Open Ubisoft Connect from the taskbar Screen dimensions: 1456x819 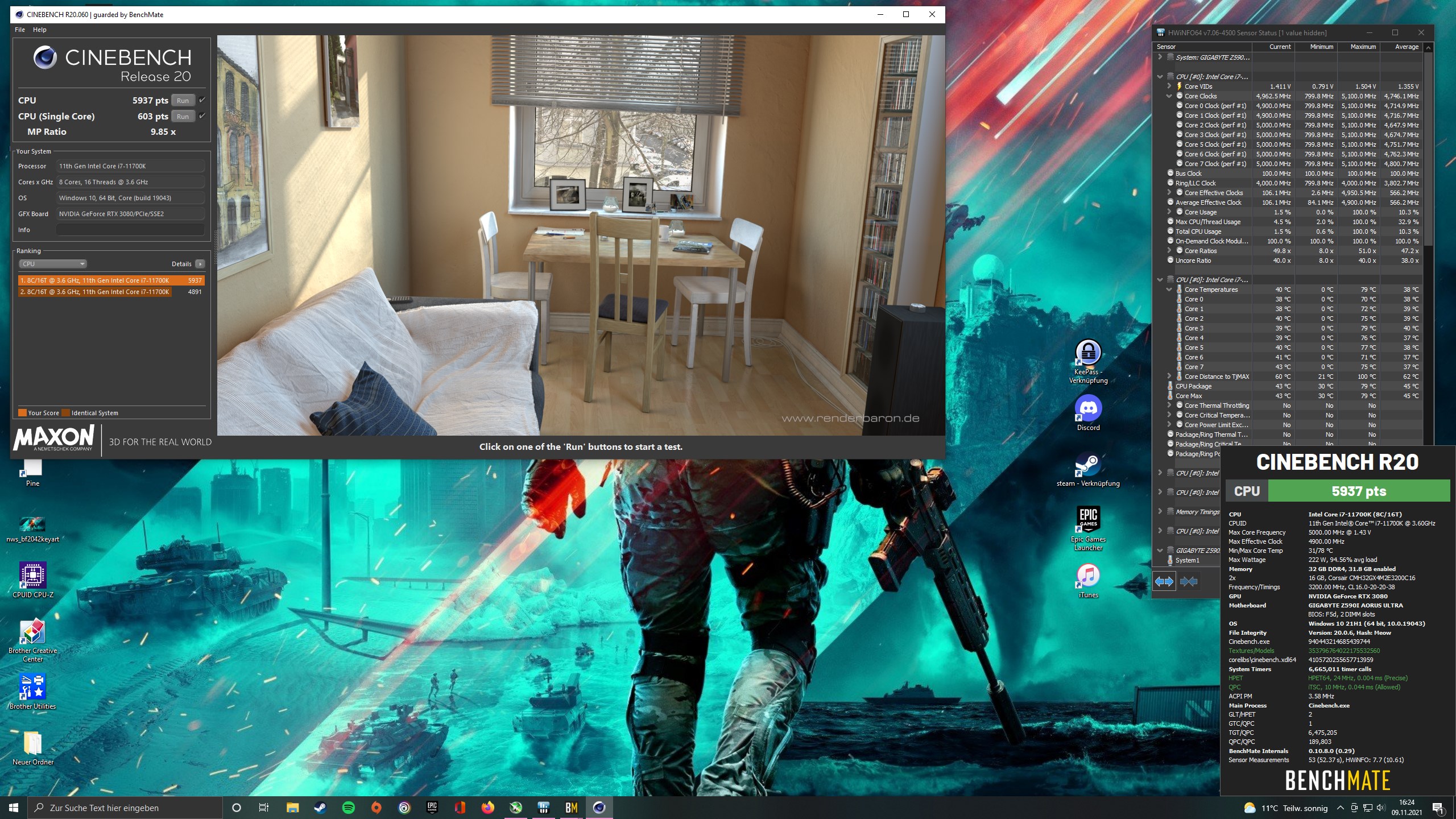pyautogui.click(x=404, y=808)
